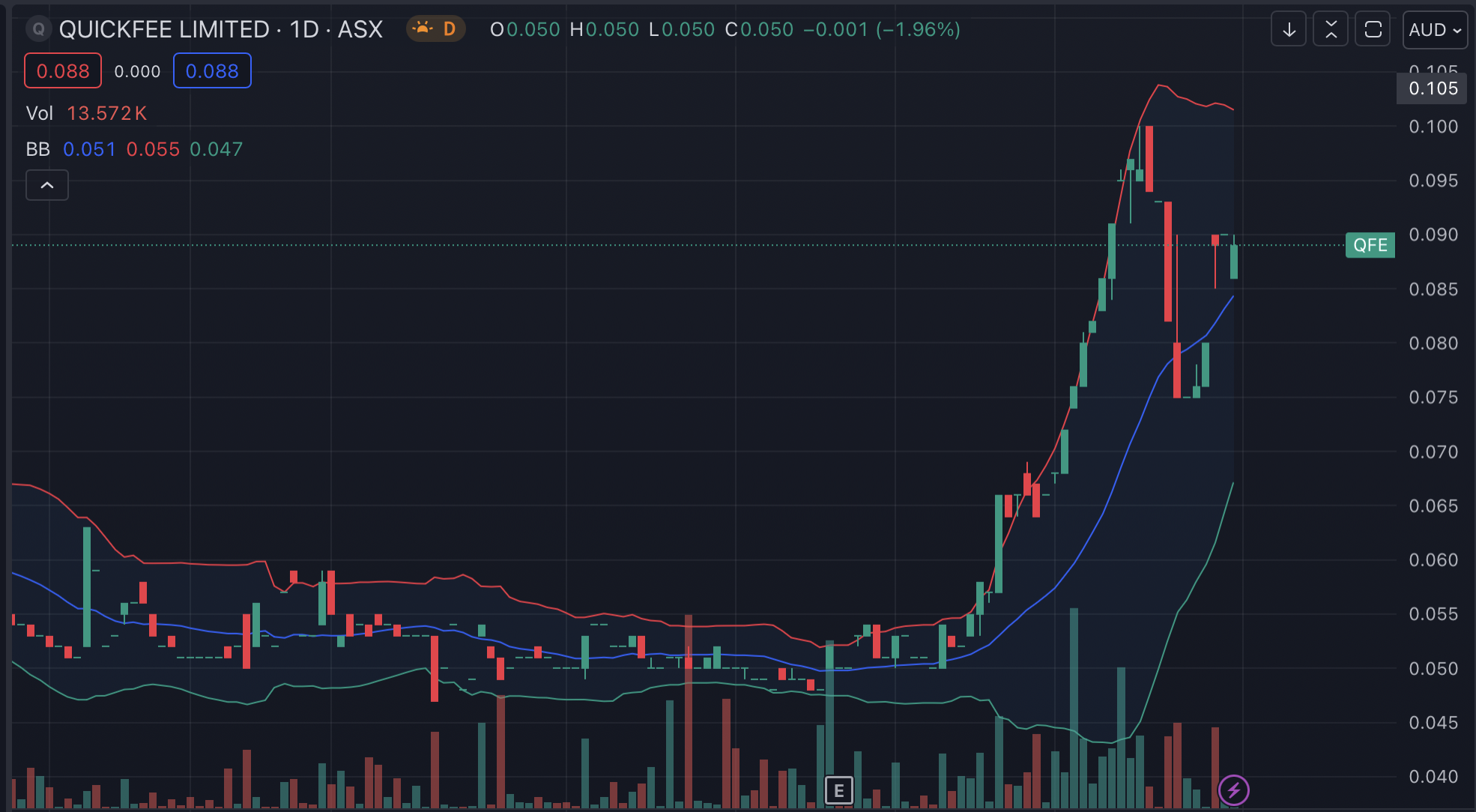Click the purple lightning bolt event icon
Screen dimensions: 1476x812
coord(1233,790)
